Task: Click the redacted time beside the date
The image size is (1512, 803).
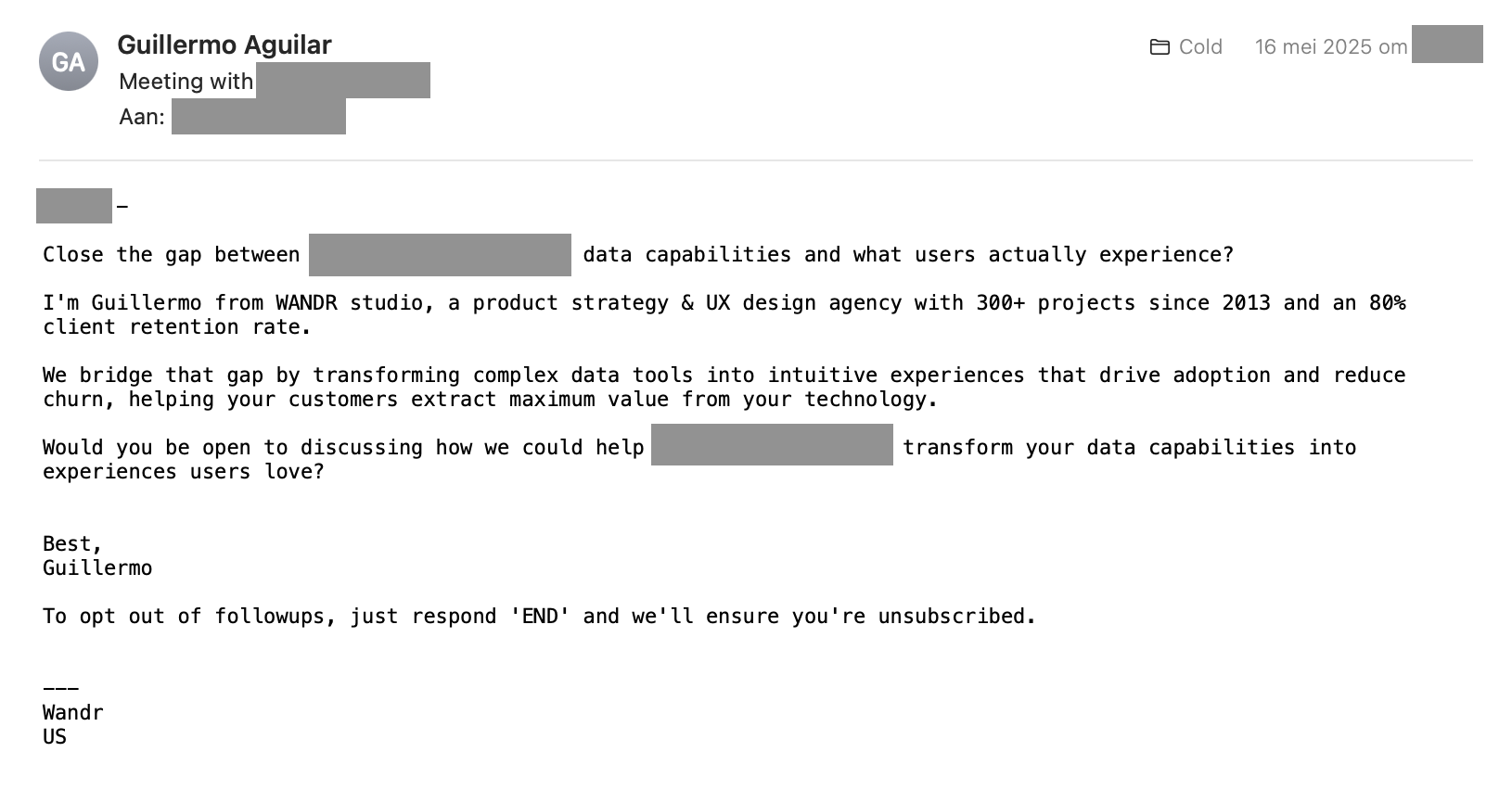Action: (1447, 45)
